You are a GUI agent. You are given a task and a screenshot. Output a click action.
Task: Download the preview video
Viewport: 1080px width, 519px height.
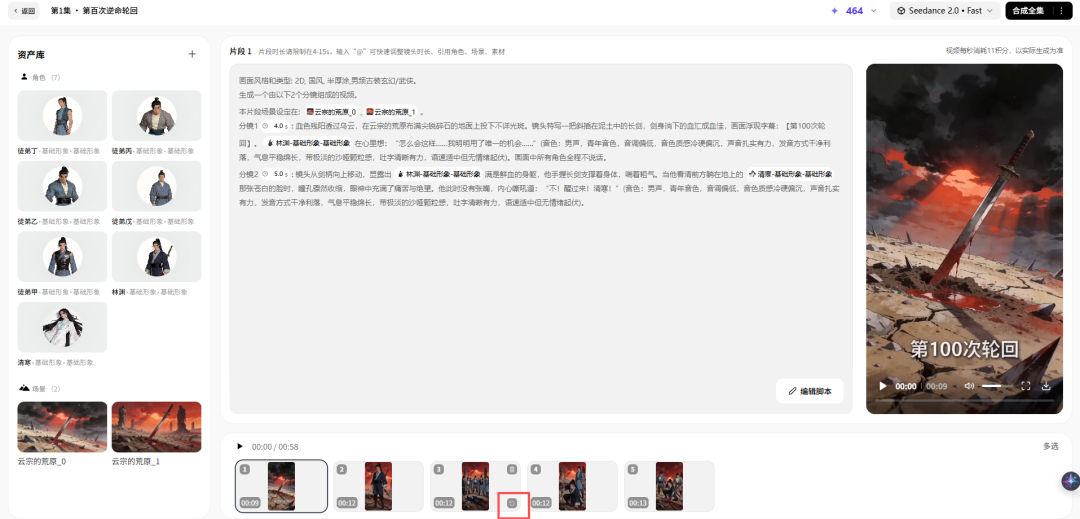1046,386
